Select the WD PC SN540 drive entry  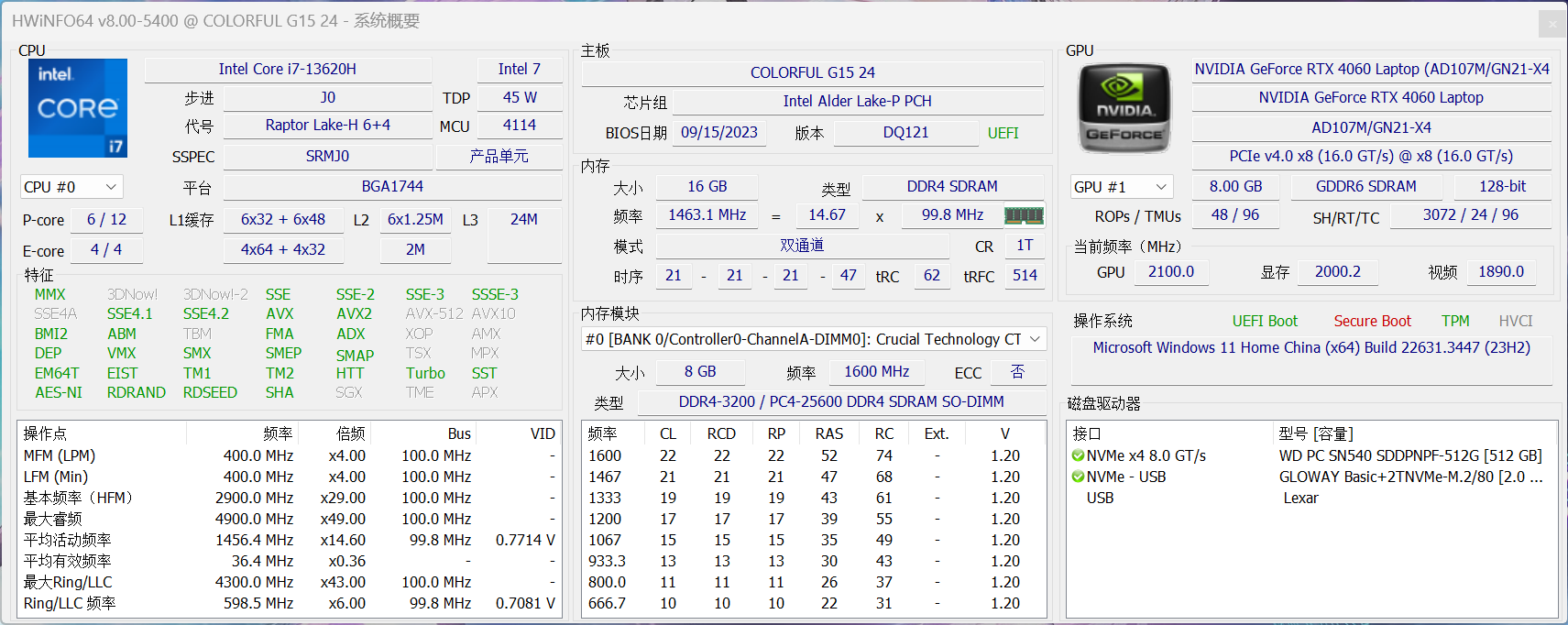(x=1409, y=456)
